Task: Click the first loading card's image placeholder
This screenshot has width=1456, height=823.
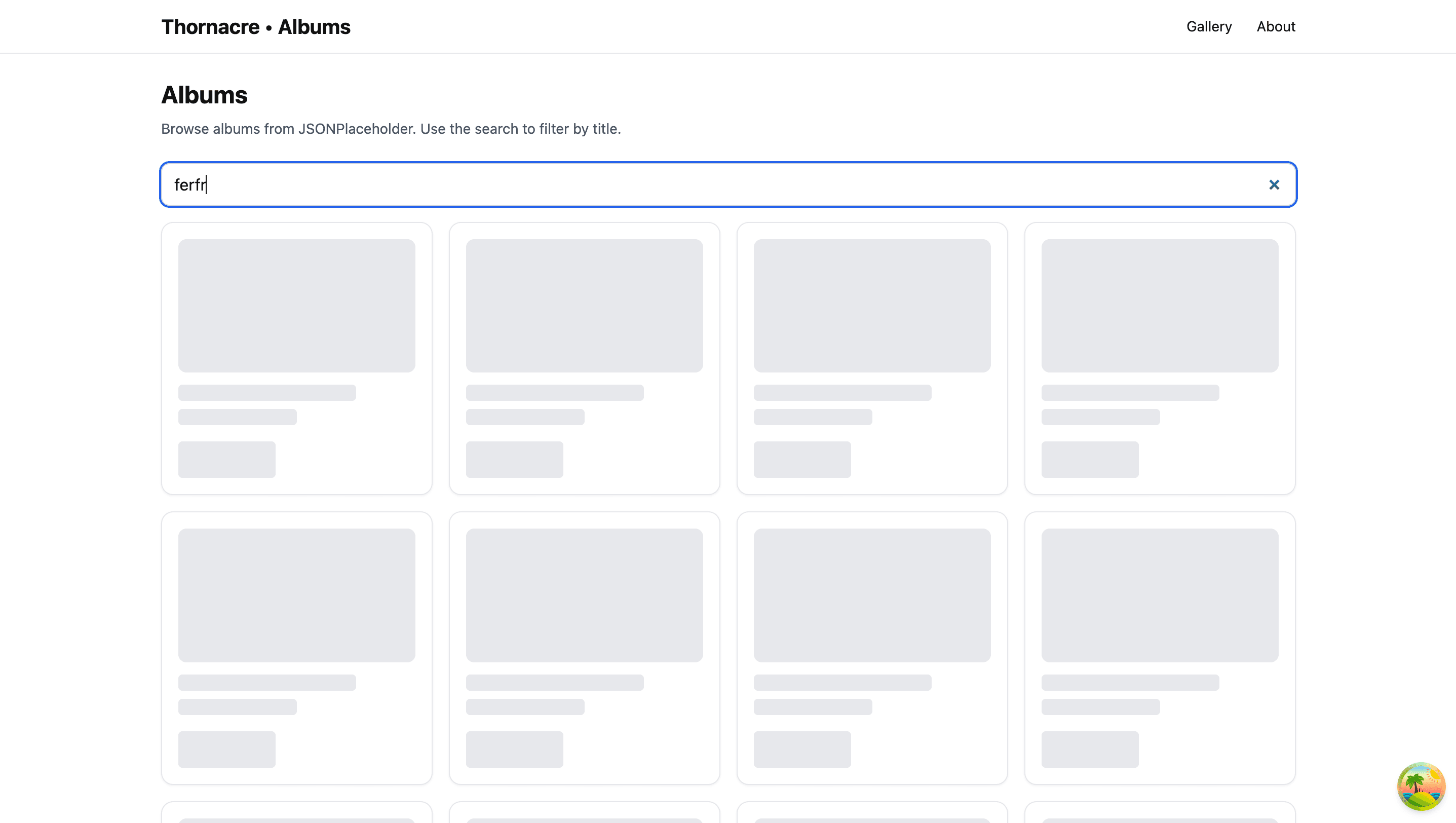Action: coord(296,305)
